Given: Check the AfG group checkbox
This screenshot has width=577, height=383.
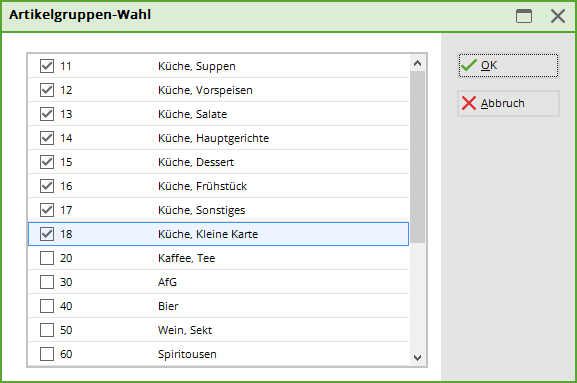Looking at the screenshot, I should (x=47, y=282).
